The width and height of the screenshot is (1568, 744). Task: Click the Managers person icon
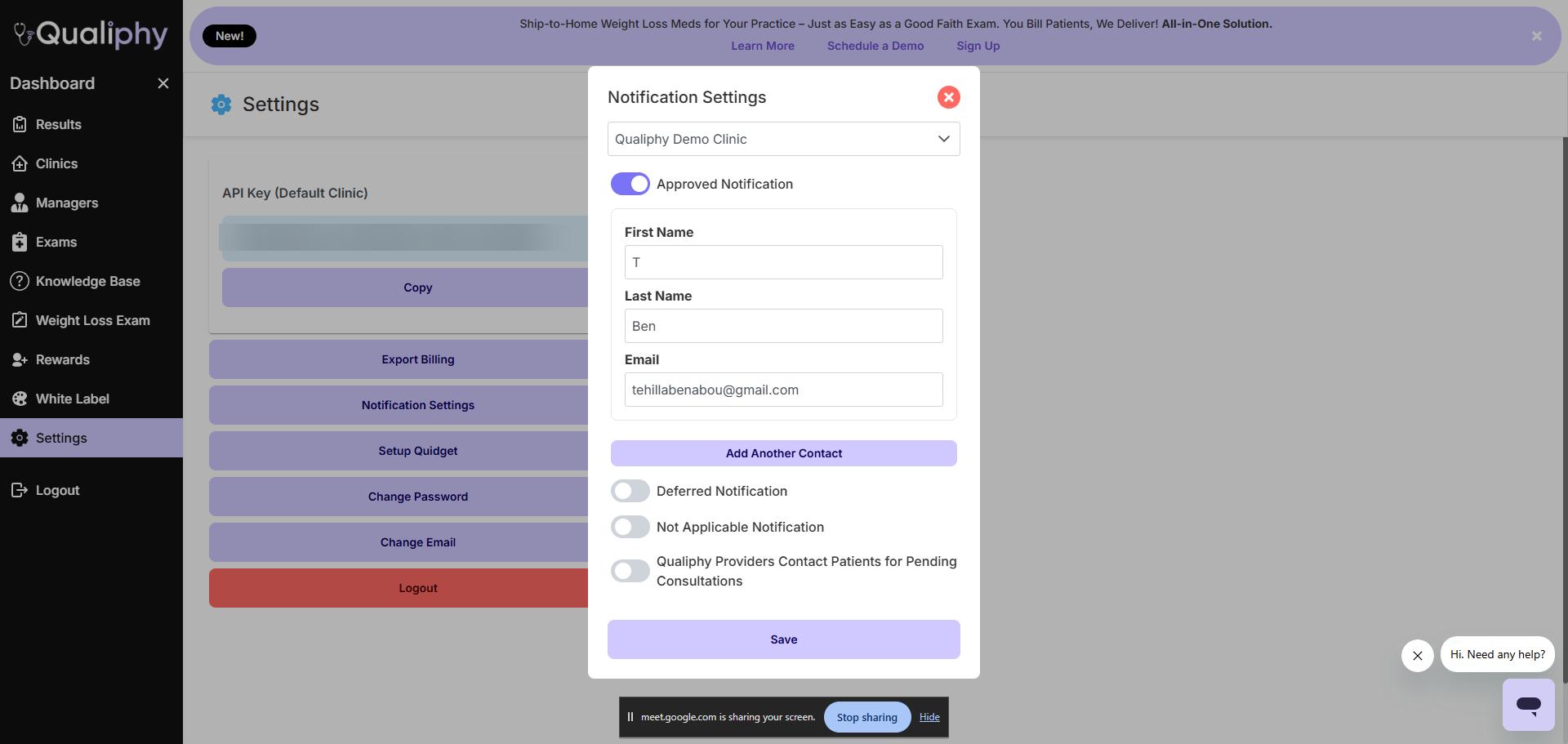point(20,203)
